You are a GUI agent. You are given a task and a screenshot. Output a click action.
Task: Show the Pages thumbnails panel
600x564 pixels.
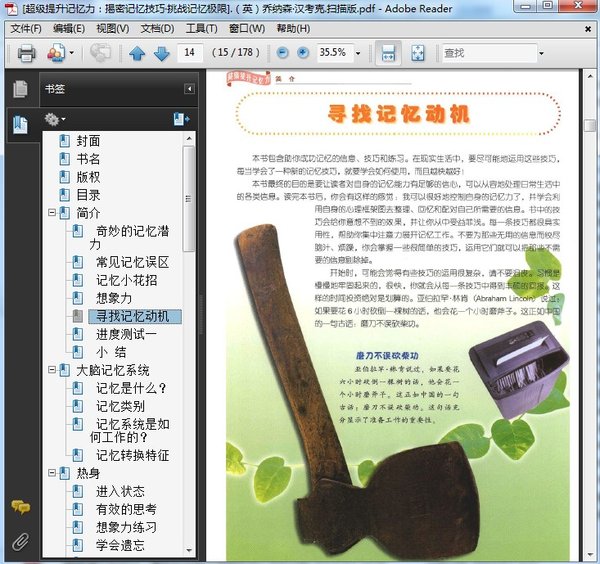pos(21,89)
